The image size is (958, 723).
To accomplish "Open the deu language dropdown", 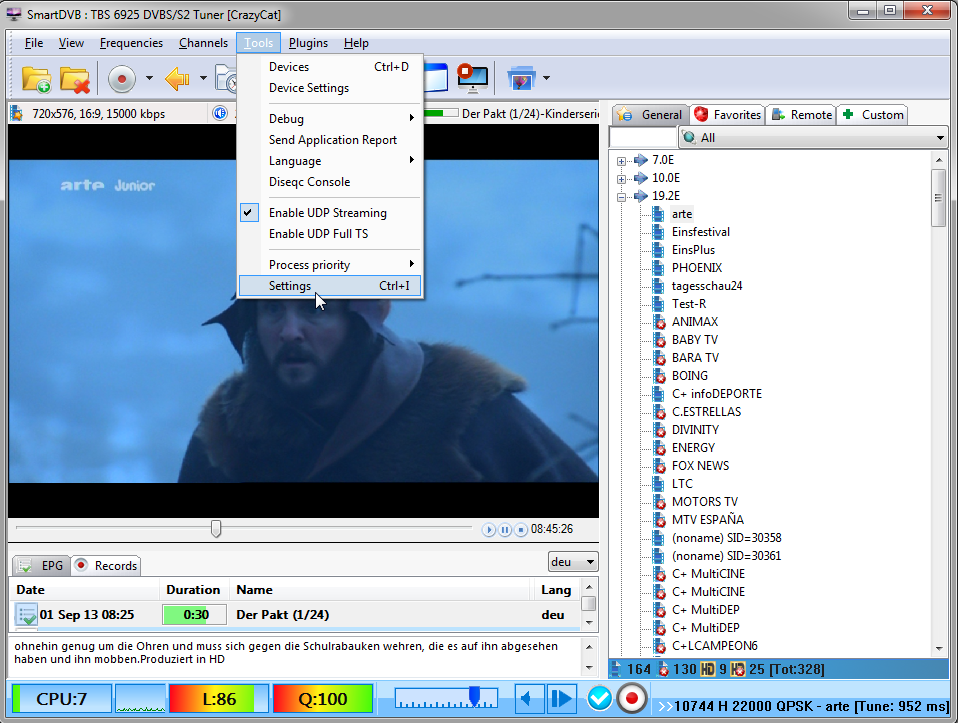I will pyautogui.click(x=590, y=562).
